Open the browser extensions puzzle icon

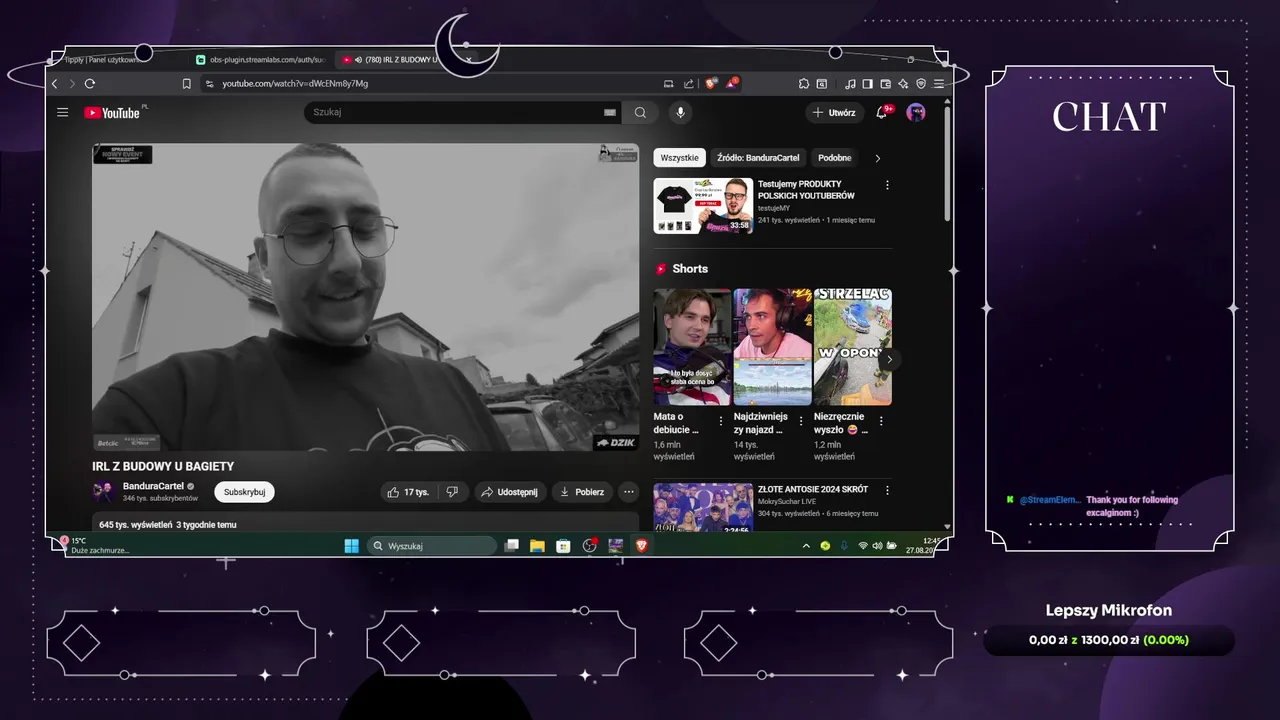tap(803, 84)
